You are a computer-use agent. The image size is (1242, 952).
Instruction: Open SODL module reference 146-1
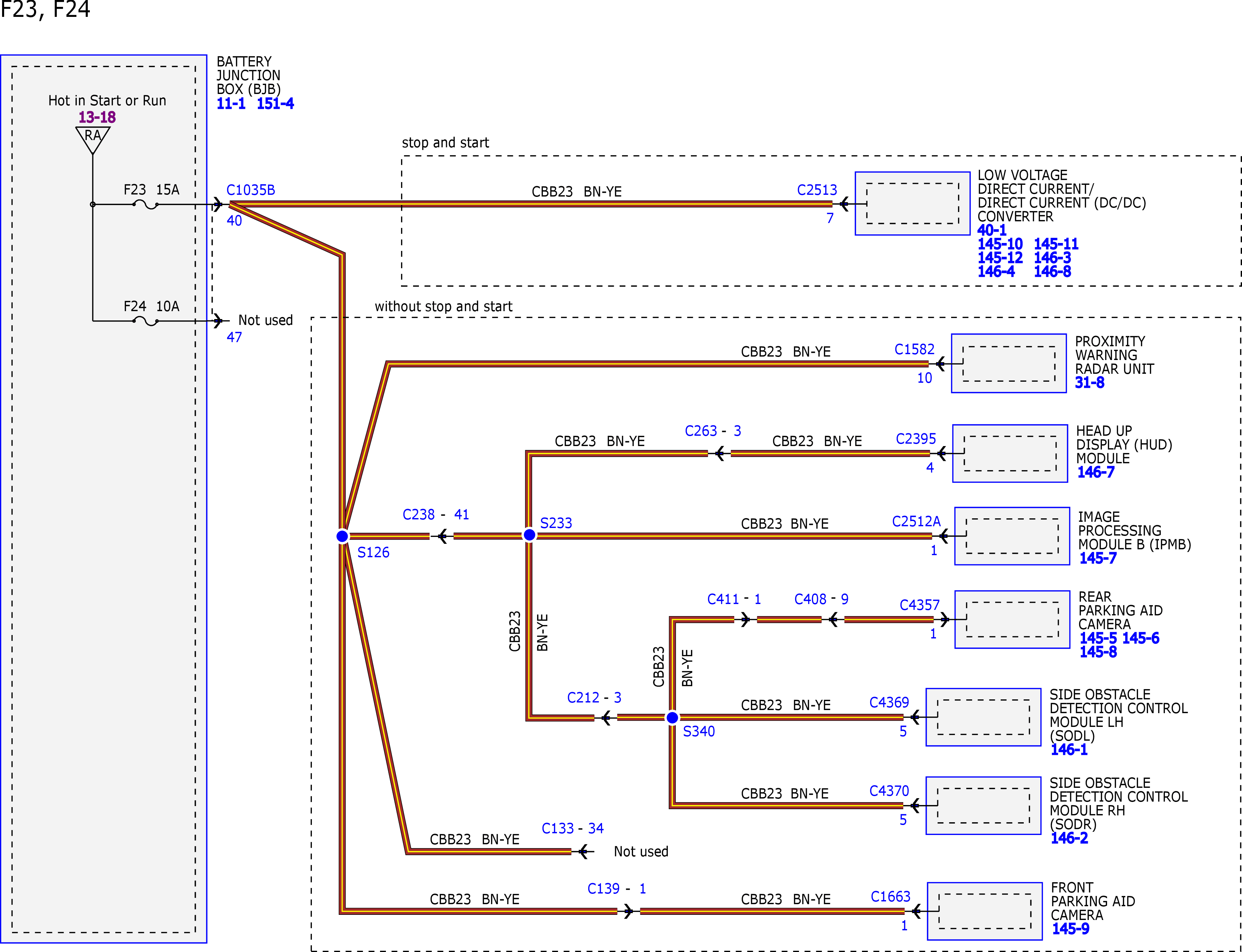[1069, 750]
